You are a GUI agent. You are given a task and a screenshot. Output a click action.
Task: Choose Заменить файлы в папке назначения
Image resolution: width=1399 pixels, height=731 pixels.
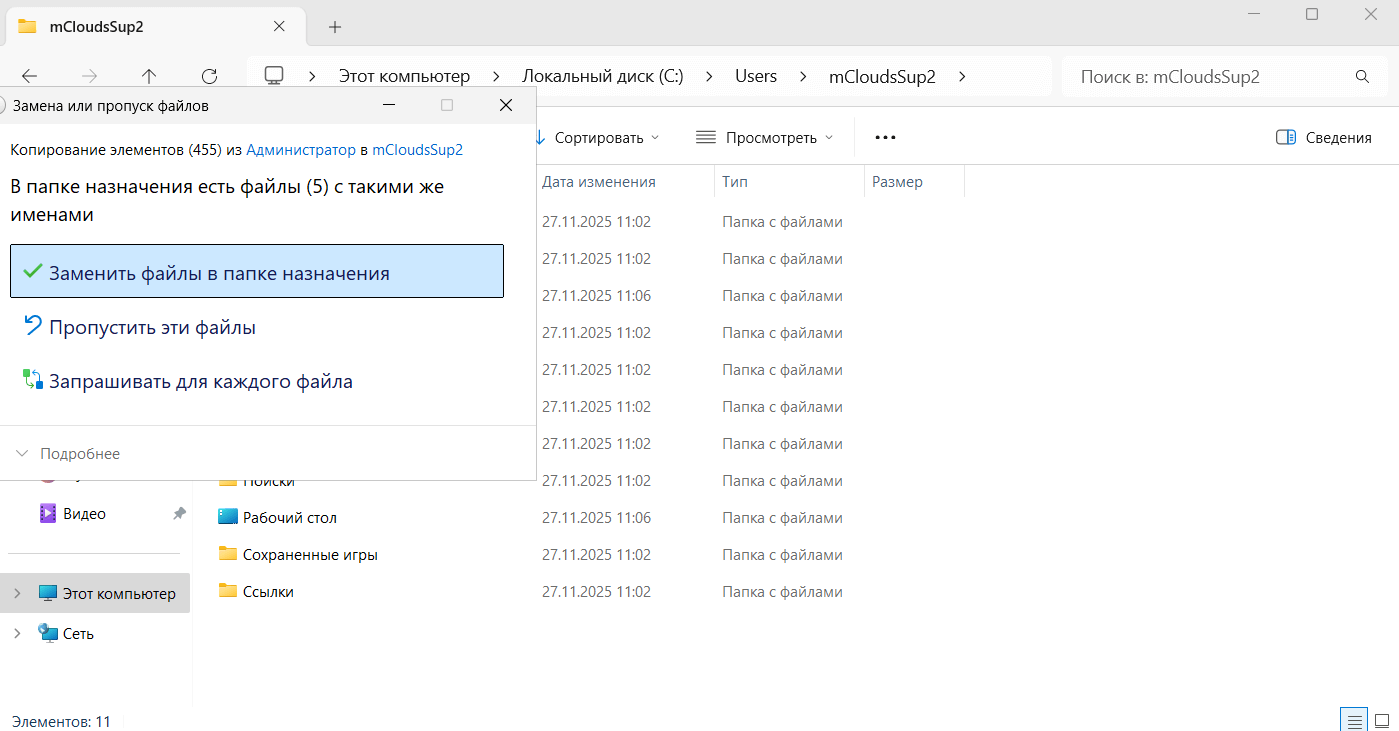(257, 273)
